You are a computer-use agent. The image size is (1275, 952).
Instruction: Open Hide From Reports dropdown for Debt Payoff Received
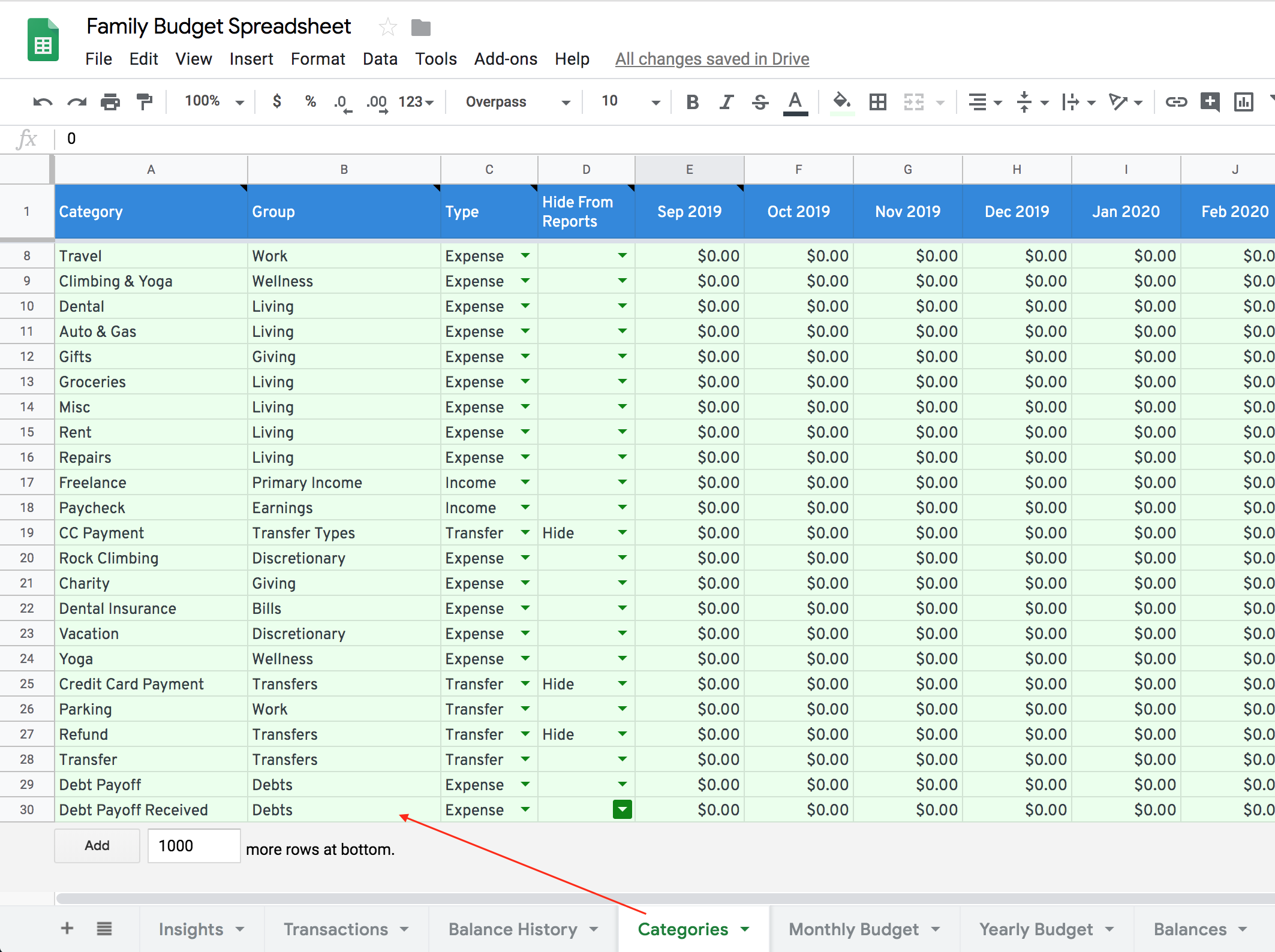623,810
